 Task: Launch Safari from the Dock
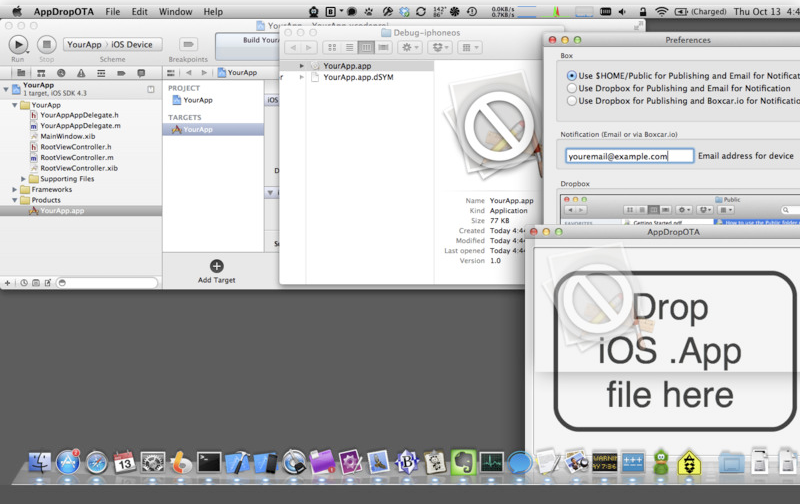click(x=96, y=463)
